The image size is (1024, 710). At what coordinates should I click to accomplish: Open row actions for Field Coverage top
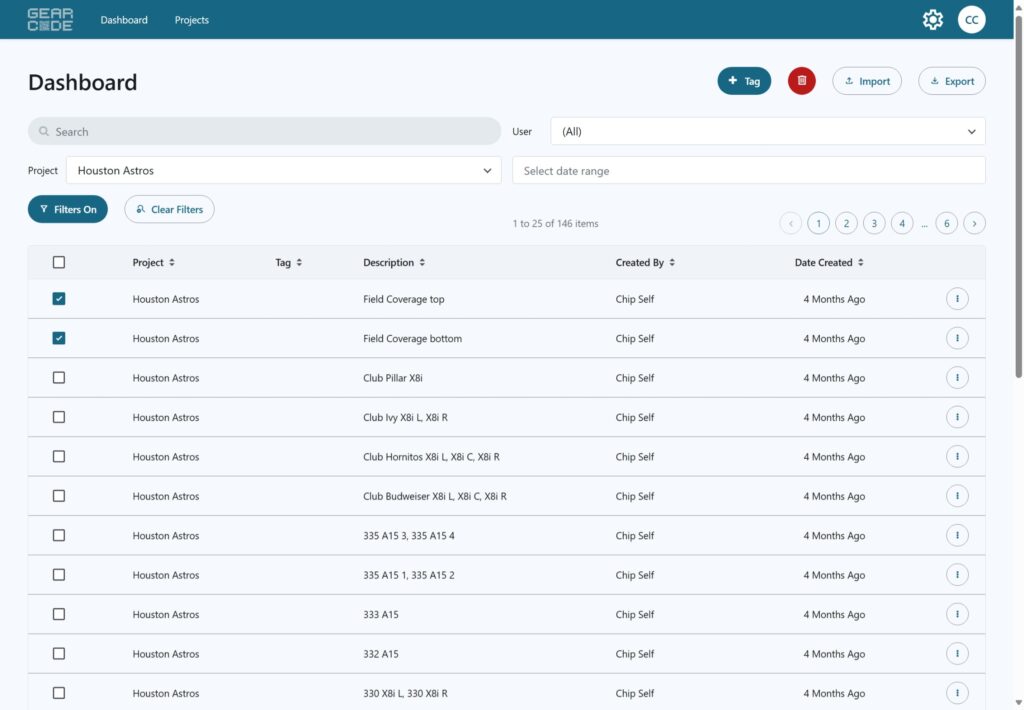(x=957, y=299)
